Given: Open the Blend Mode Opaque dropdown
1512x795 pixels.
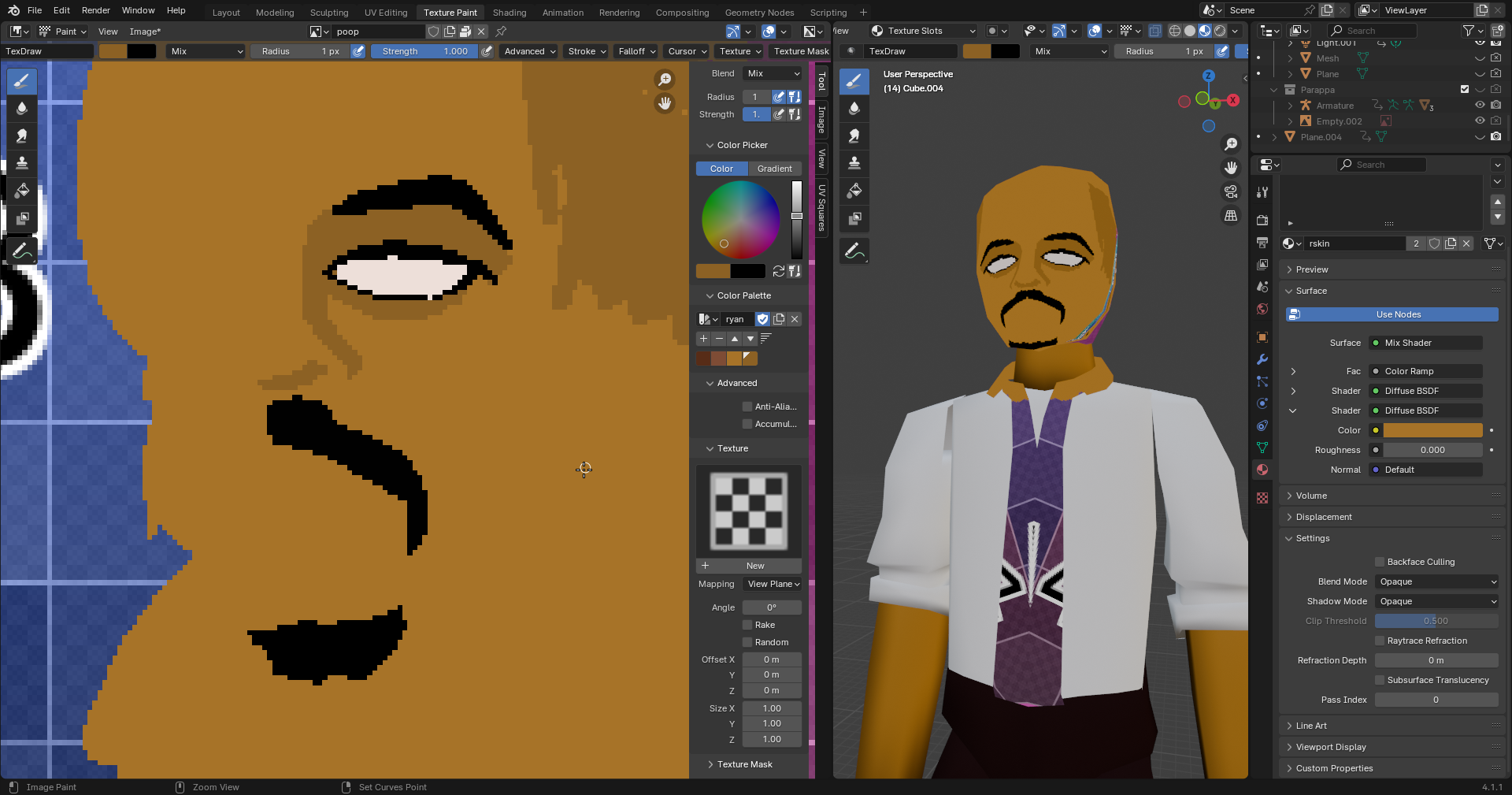Looking at the screenshot, I should [x=1436, y=581].
